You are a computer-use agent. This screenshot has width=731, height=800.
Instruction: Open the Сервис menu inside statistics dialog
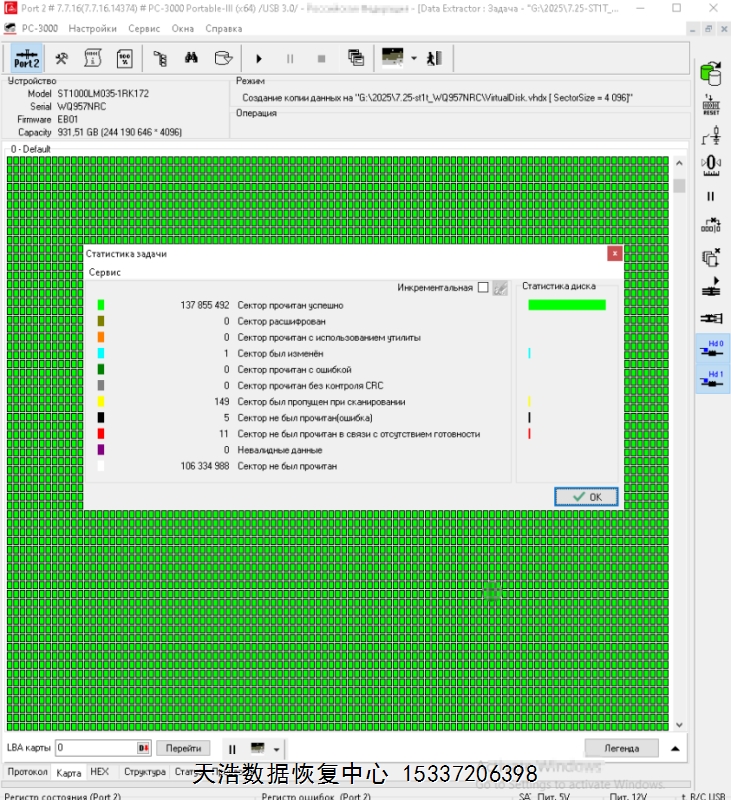(x=105, y=272)
